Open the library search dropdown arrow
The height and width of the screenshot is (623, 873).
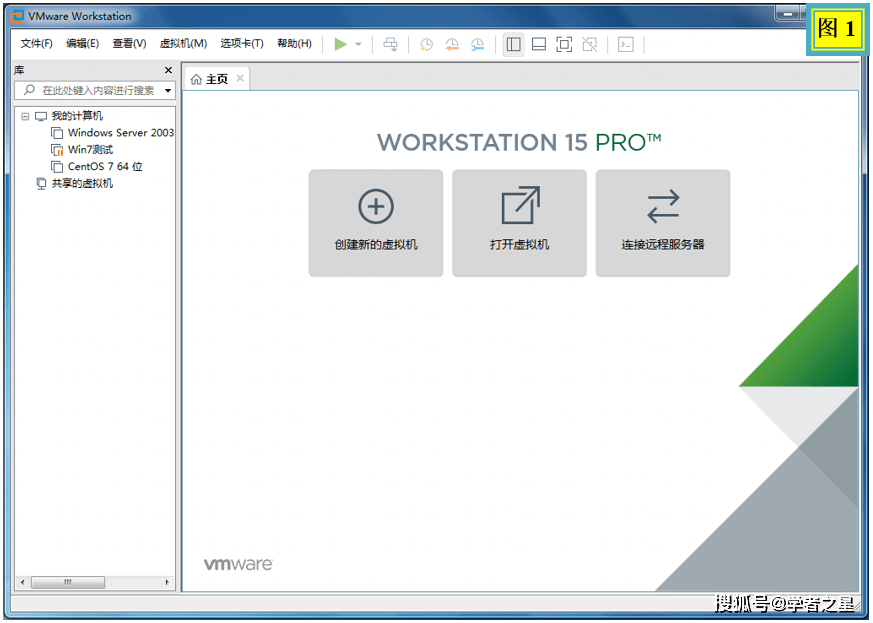click(168, 90)
